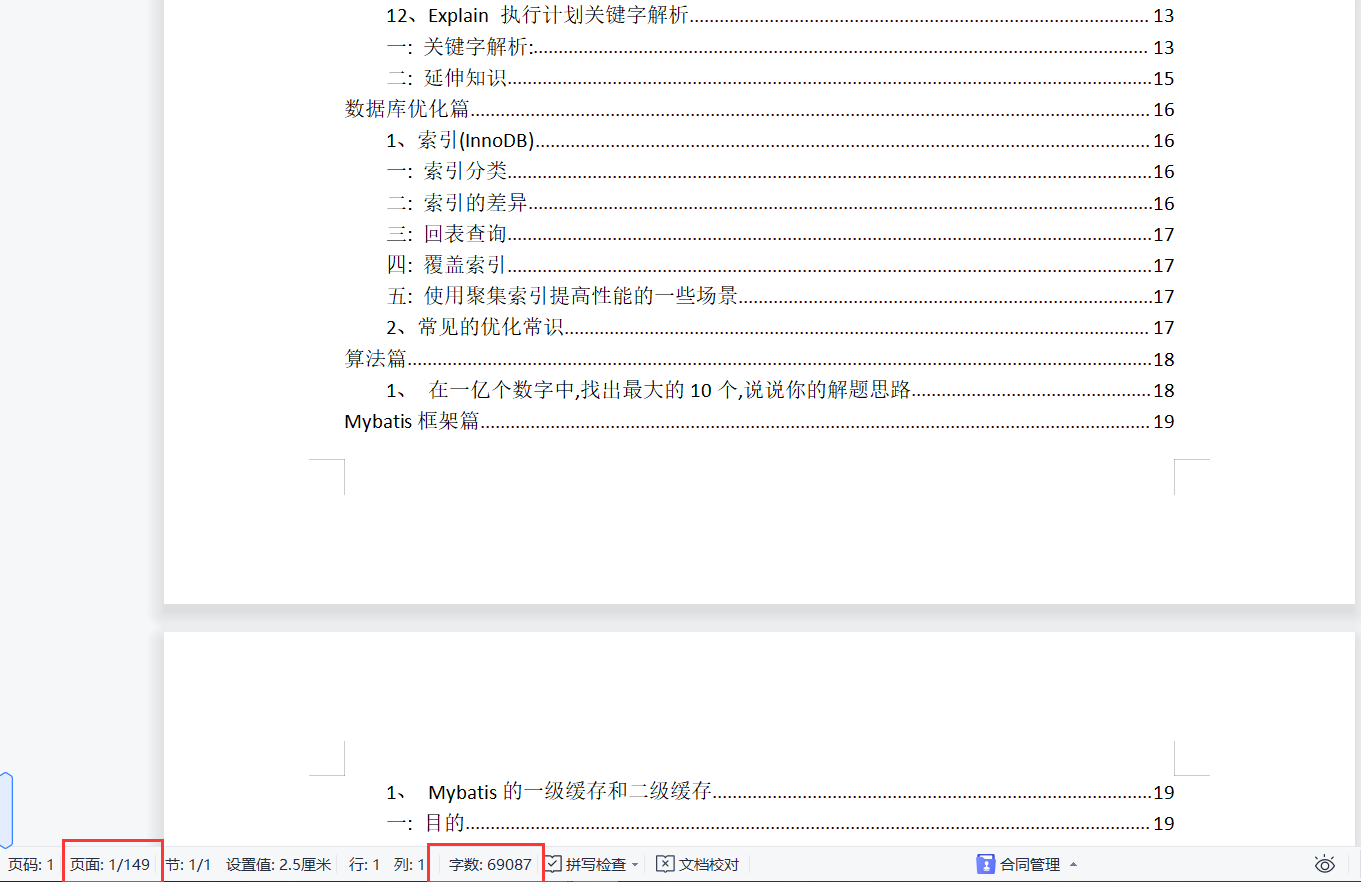Open TOC entry 二: 延伸知识
This screenshot has height=882, width=1361.
point(780,78)
